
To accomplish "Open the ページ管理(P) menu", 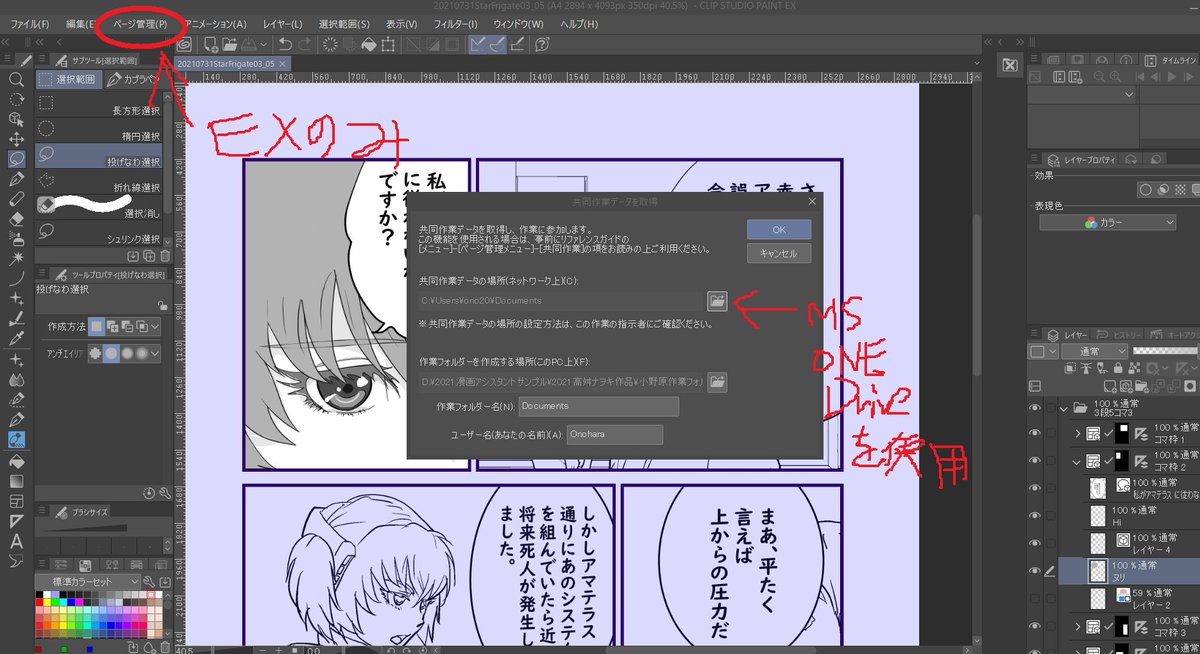I will [x=140, y=23].
